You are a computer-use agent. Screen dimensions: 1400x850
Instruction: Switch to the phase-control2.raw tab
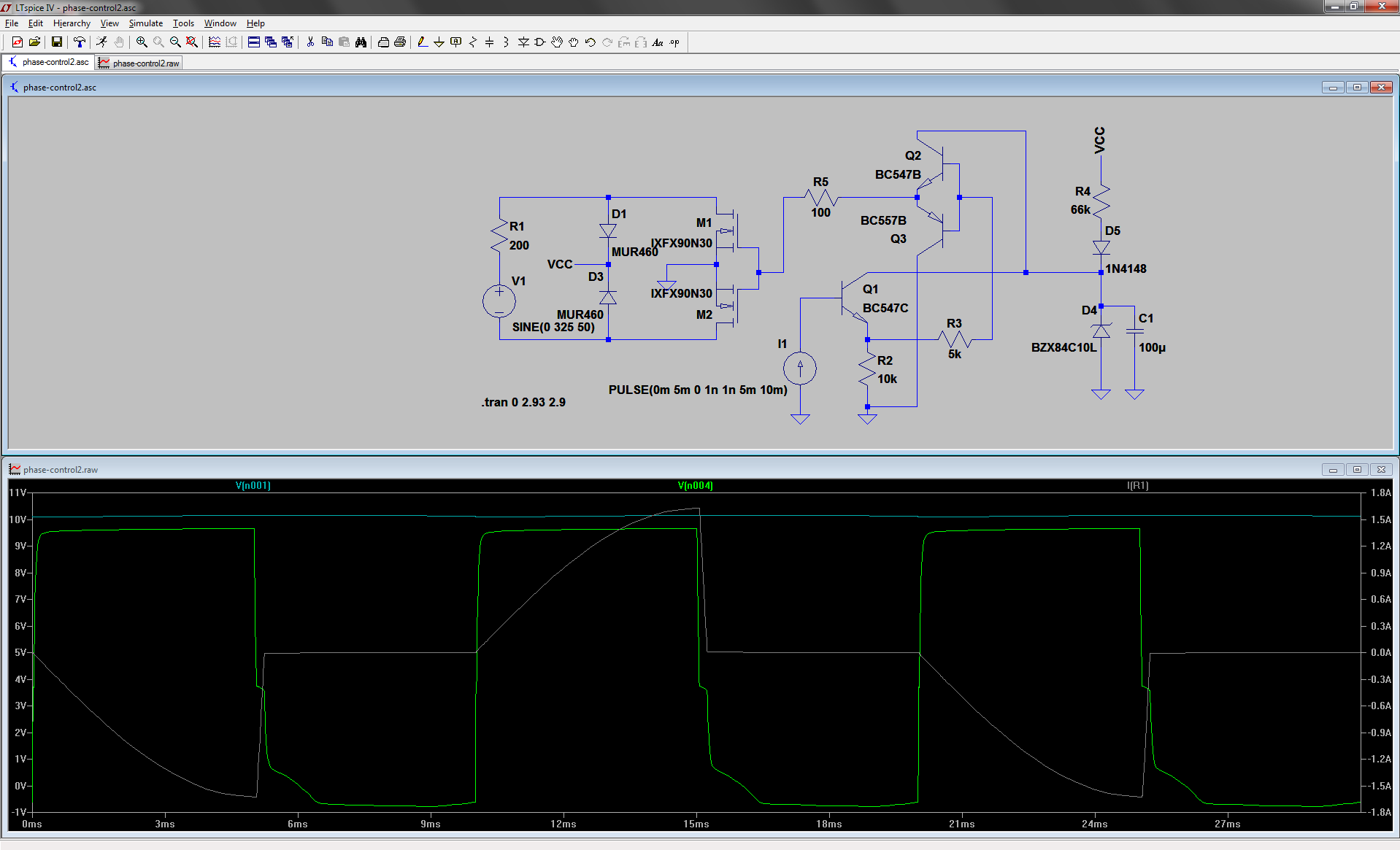(139, 63)
